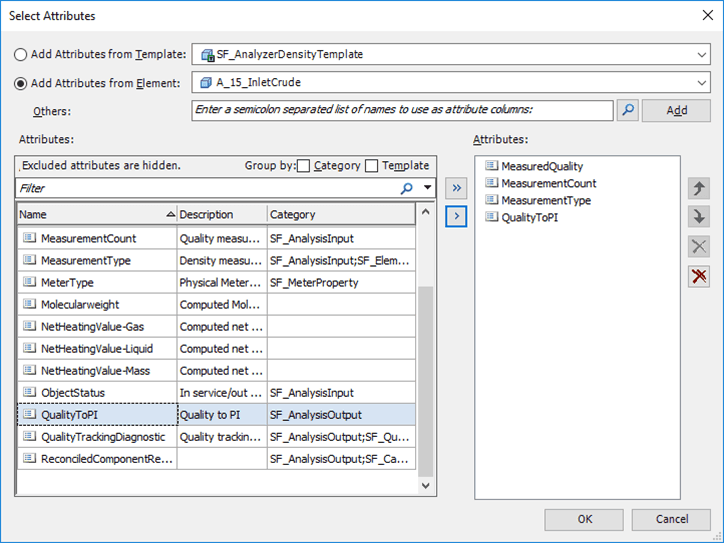Move selected attribute down with arrow button
Screen dimensions: 724x543
[x=699, y=217]
